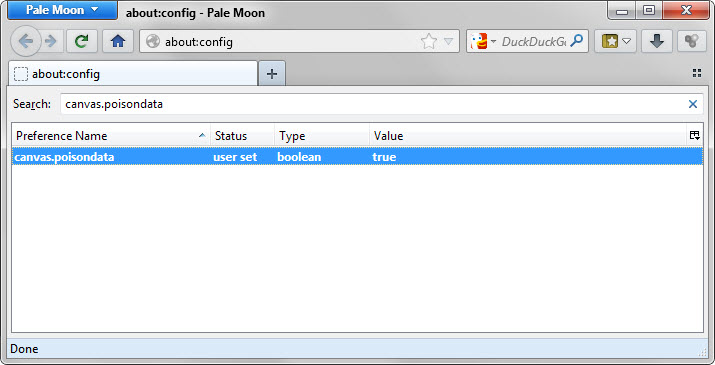Open the downloads panel

[x=657, y=42]
